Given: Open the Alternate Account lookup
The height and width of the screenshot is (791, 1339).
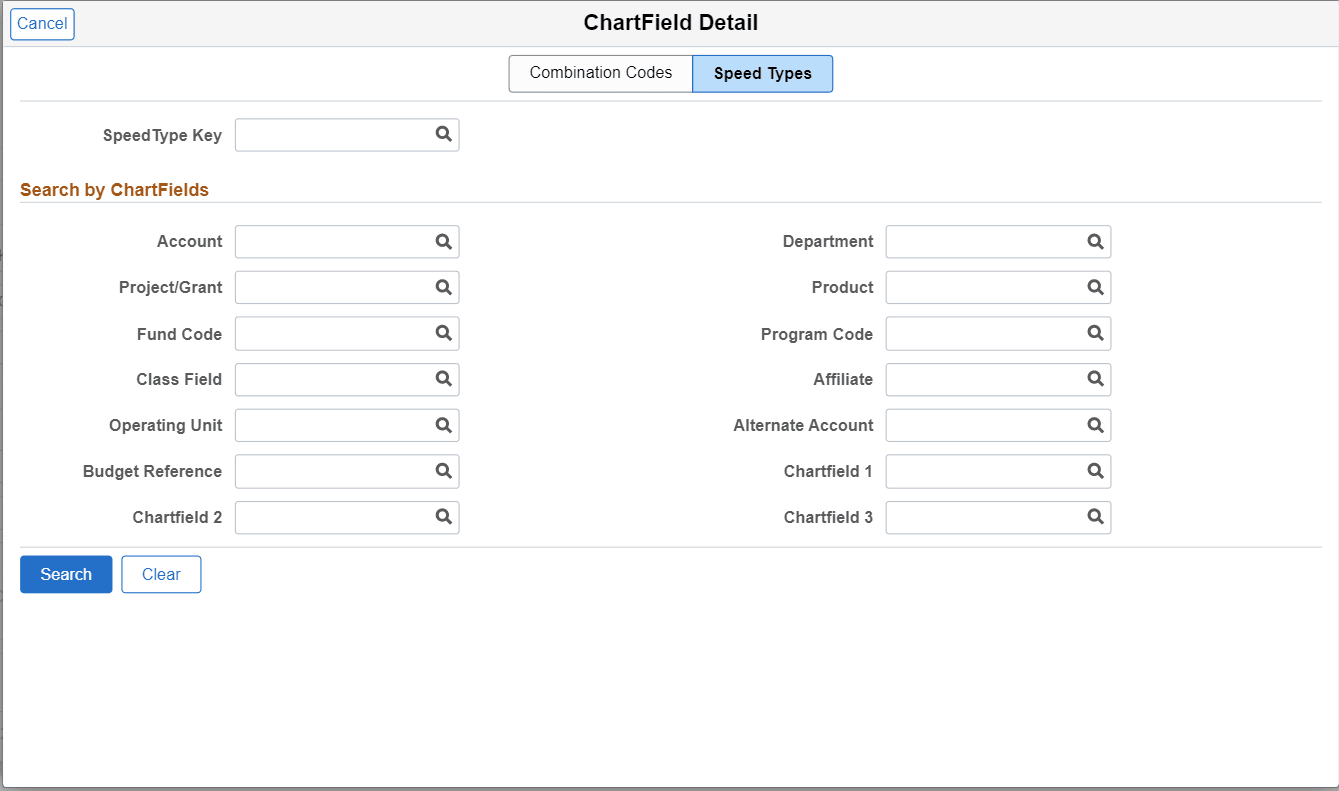Looking at the screenshot, I should tap(1095, 425).
